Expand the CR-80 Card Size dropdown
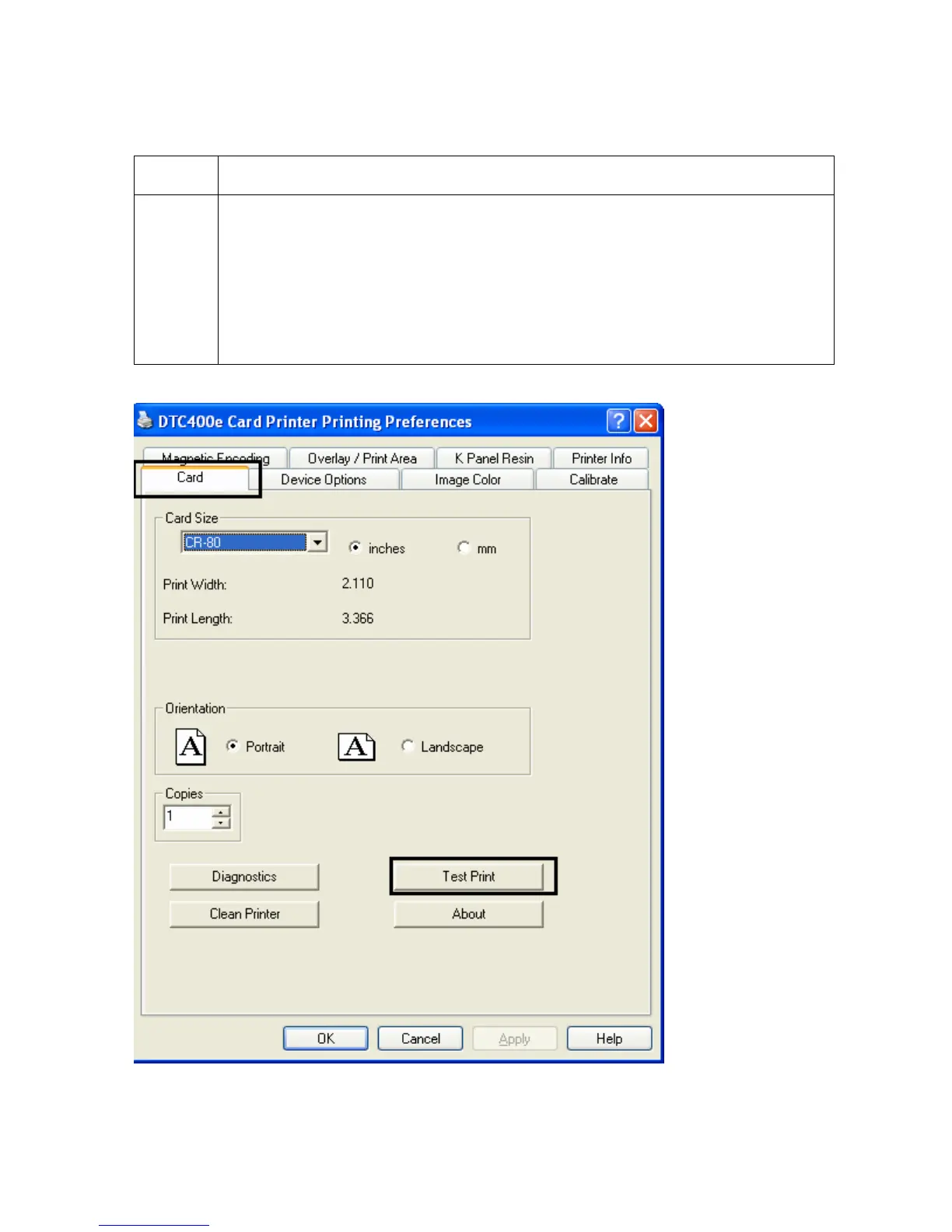 point(317,542)
